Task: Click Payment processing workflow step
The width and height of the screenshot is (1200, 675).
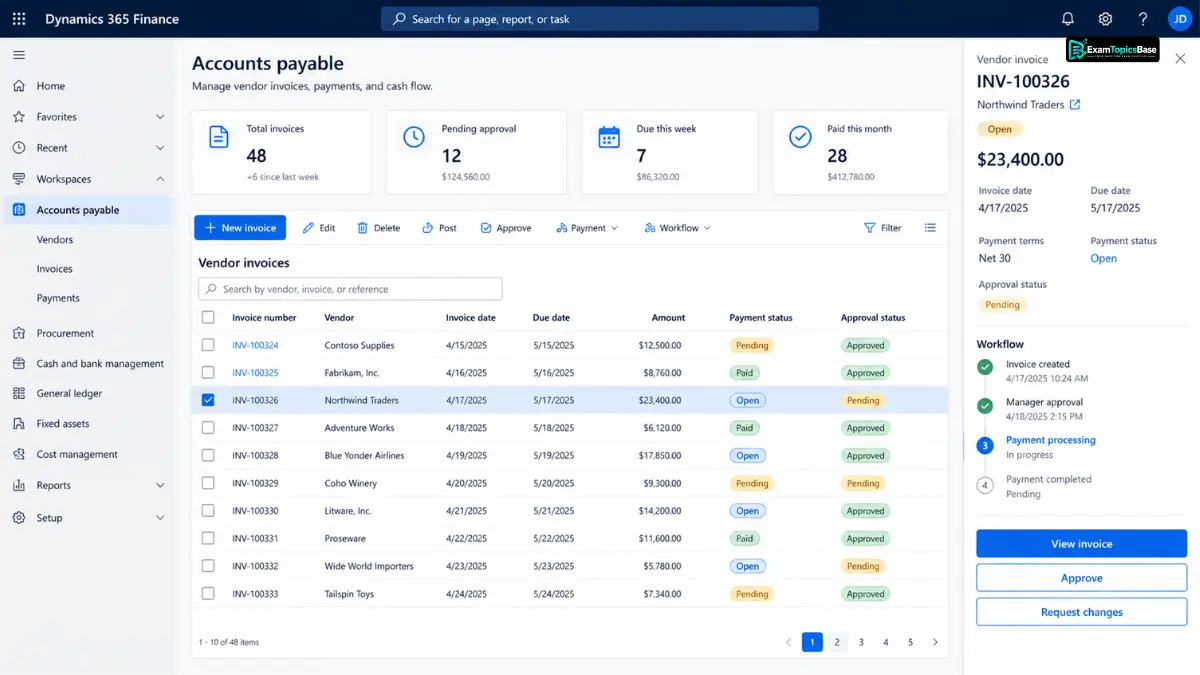Action: click(x=1051, y=440)
